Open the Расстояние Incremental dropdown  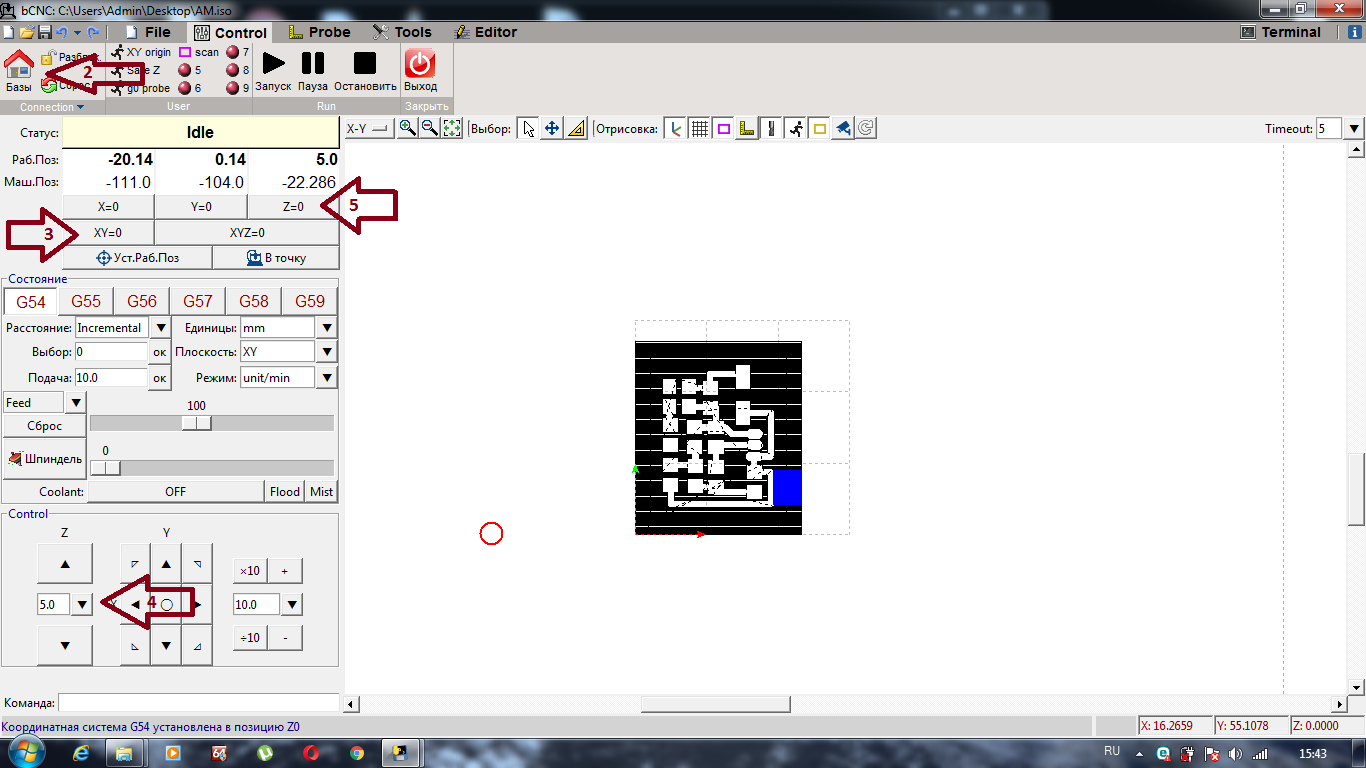pyautogui.click(x=160, y=327)
